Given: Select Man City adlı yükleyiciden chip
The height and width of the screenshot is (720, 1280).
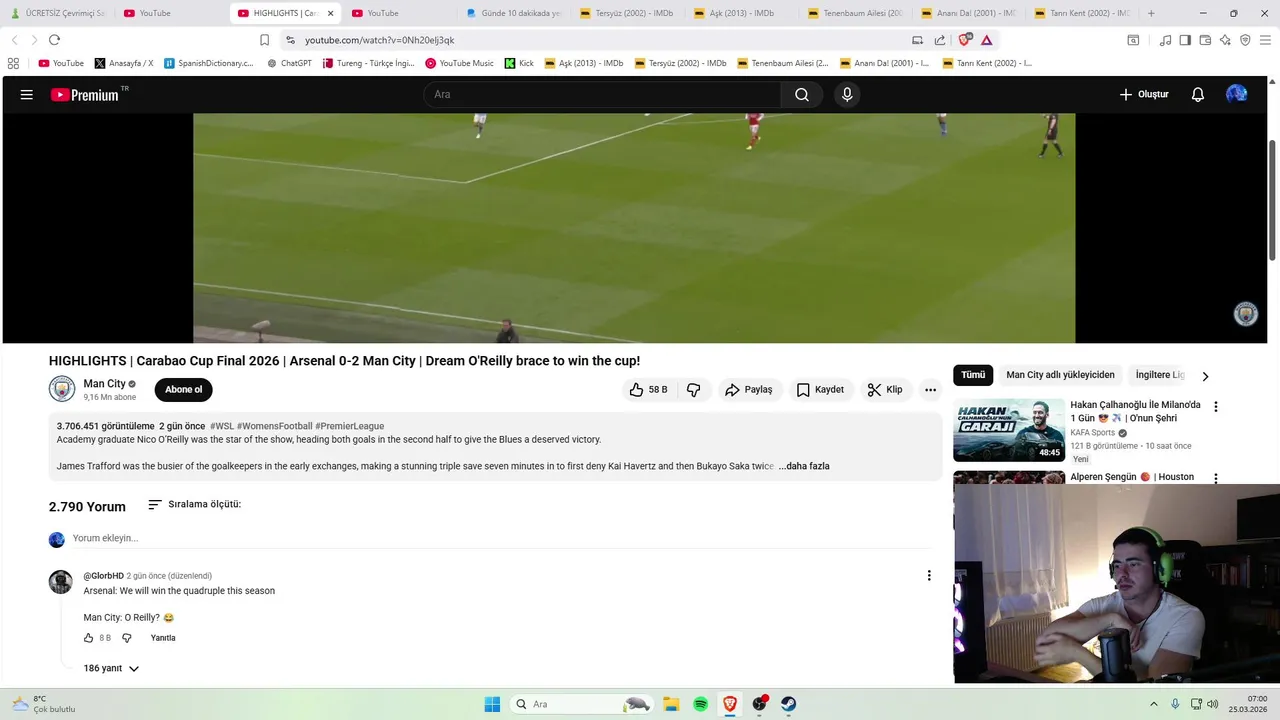Looking at the screenshot, I should (x=1060, y=375).
